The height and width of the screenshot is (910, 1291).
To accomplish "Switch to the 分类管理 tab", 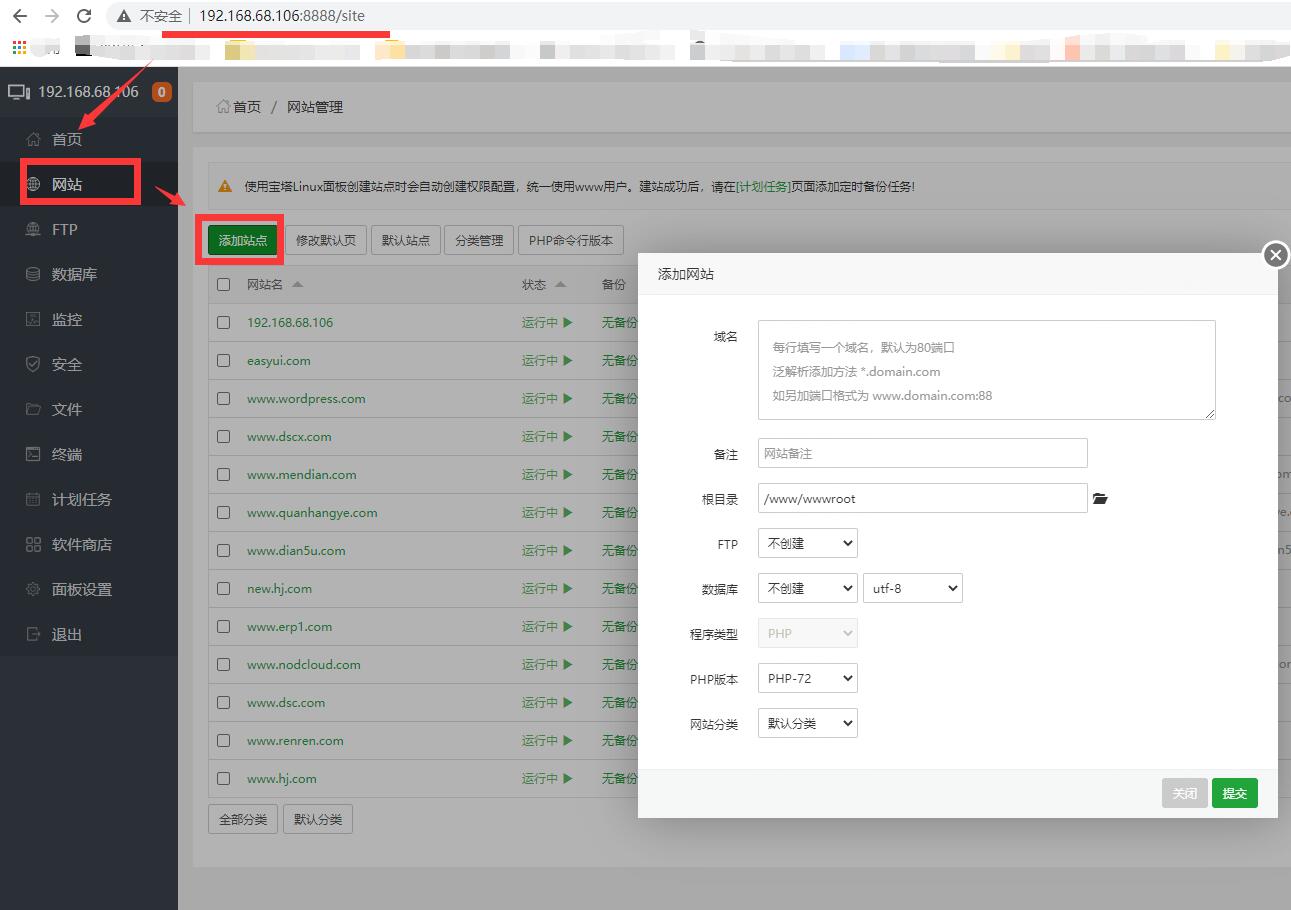I will coord(478,239).
